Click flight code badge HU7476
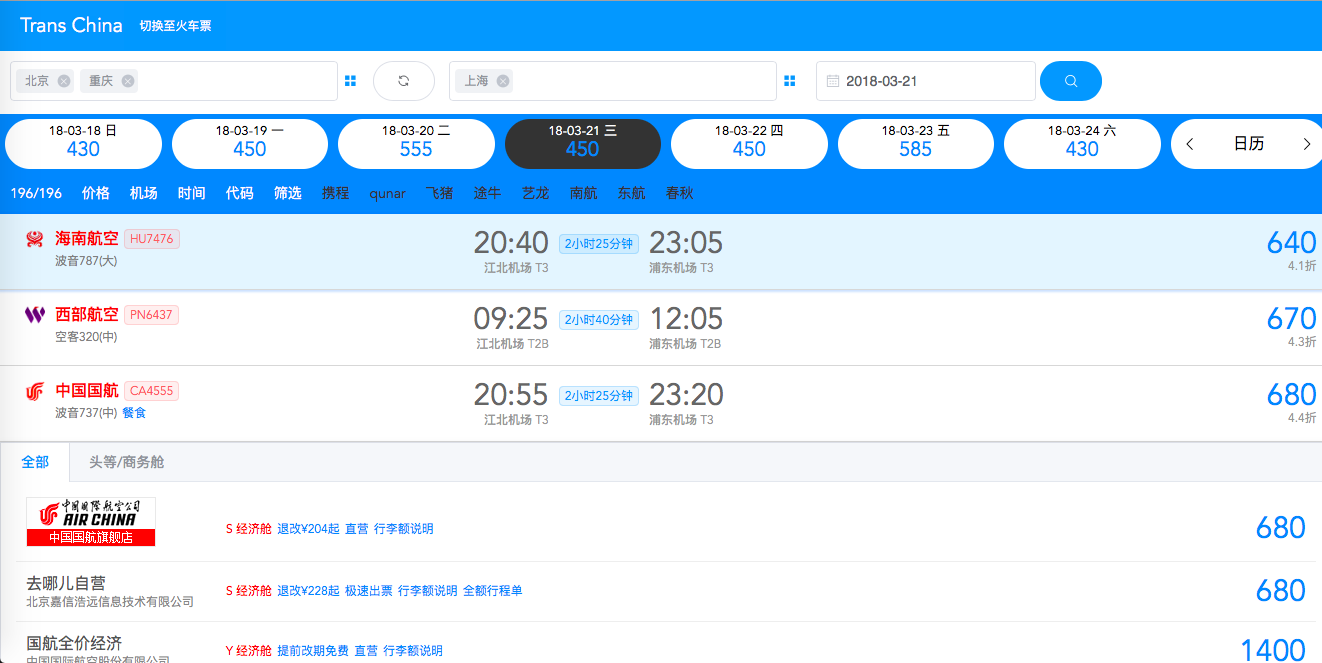 point(152,239)
